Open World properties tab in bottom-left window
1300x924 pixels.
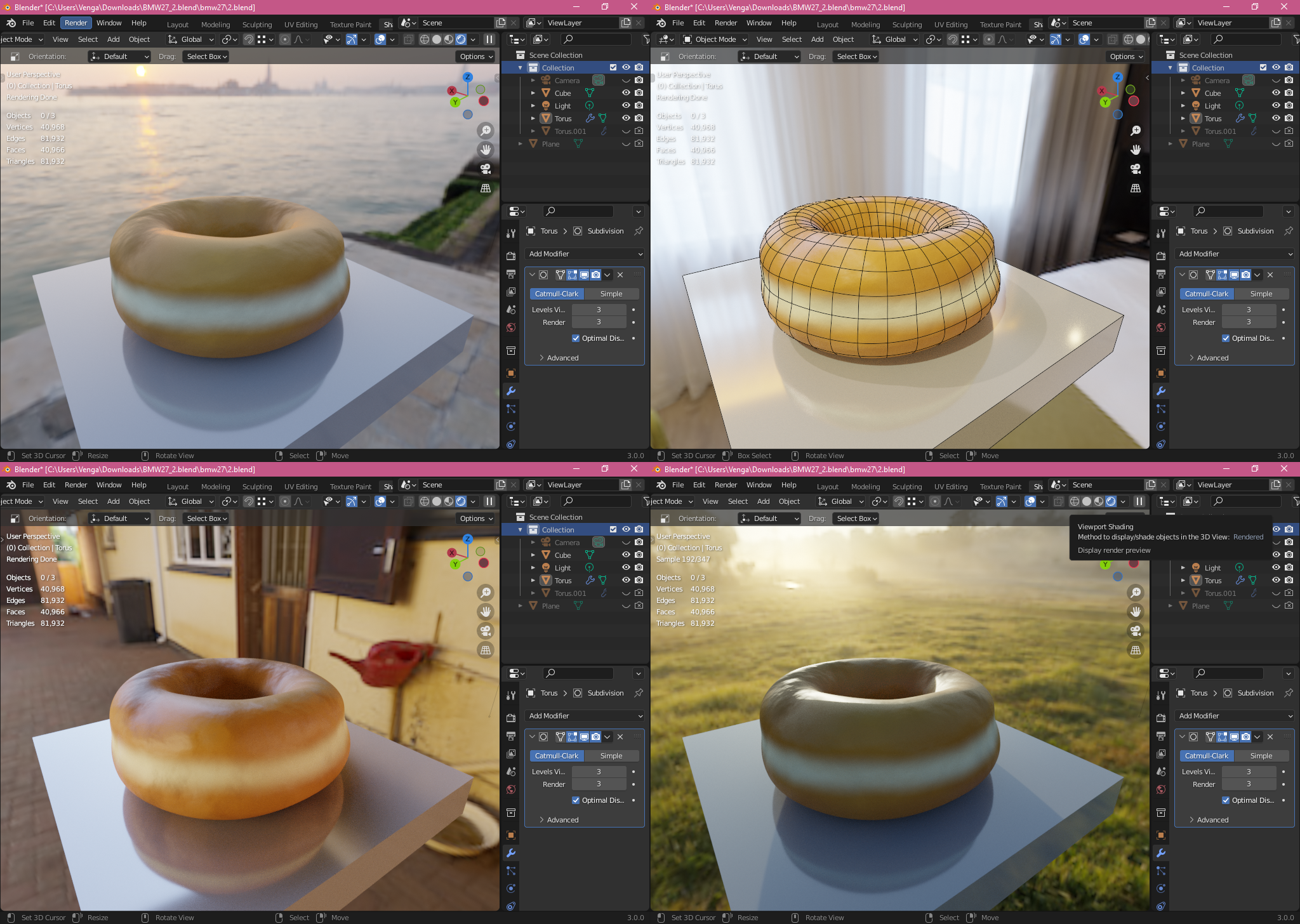(x=511, y=789)
